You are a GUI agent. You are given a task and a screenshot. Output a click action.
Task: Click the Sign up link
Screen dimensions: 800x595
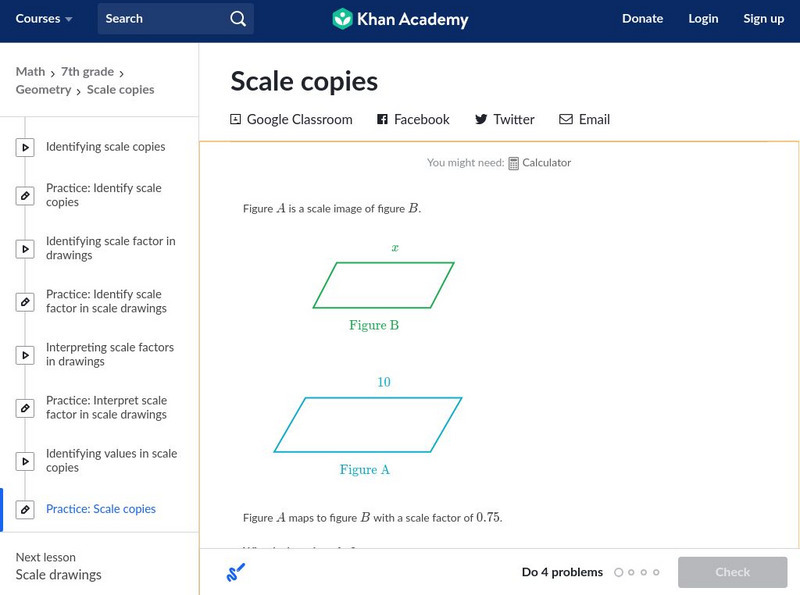point(763,19)
